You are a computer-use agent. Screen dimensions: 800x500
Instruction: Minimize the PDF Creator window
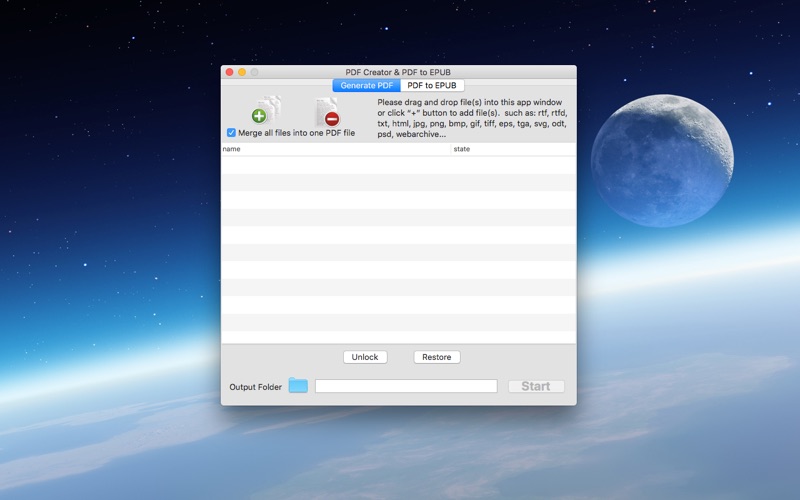[242, 72]
